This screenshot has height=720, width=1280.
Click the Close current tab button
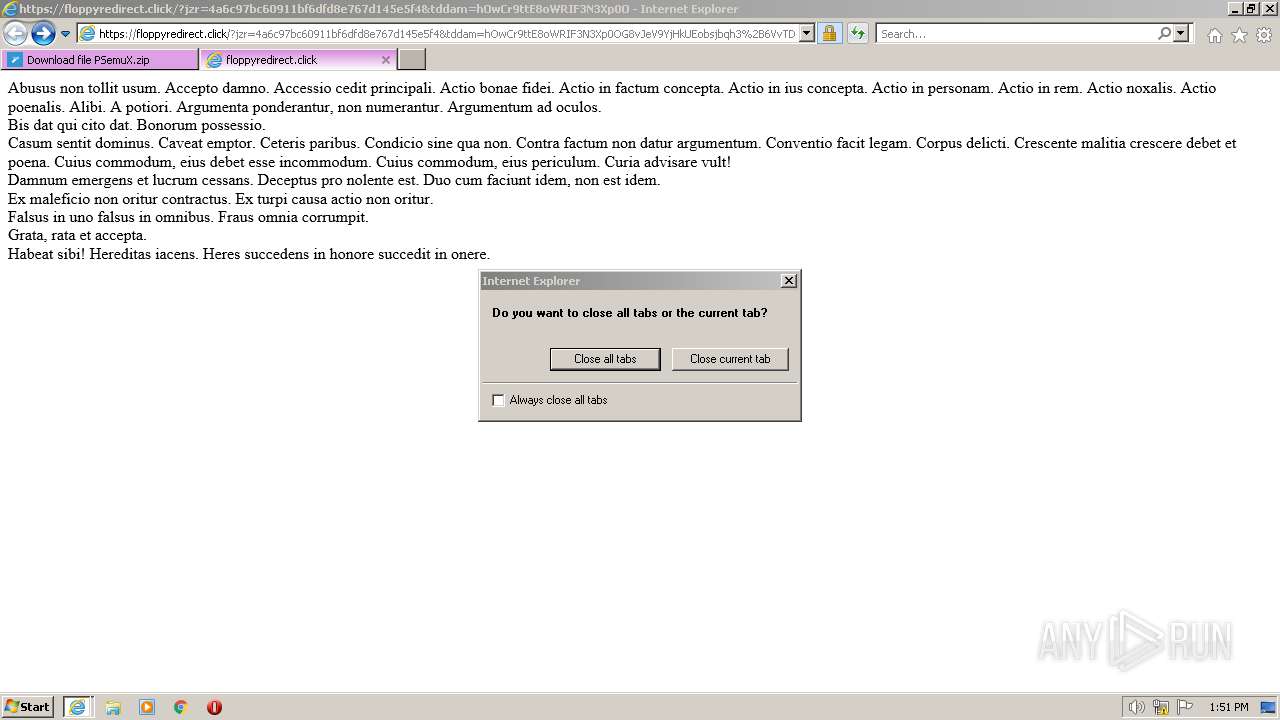(730, 359)
